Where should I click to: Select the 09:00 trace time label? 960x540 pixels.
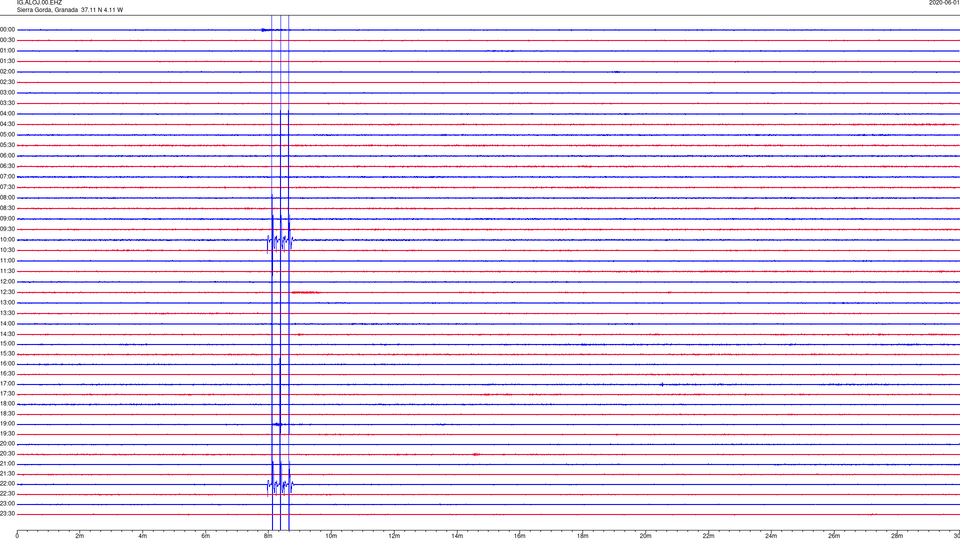7,219
